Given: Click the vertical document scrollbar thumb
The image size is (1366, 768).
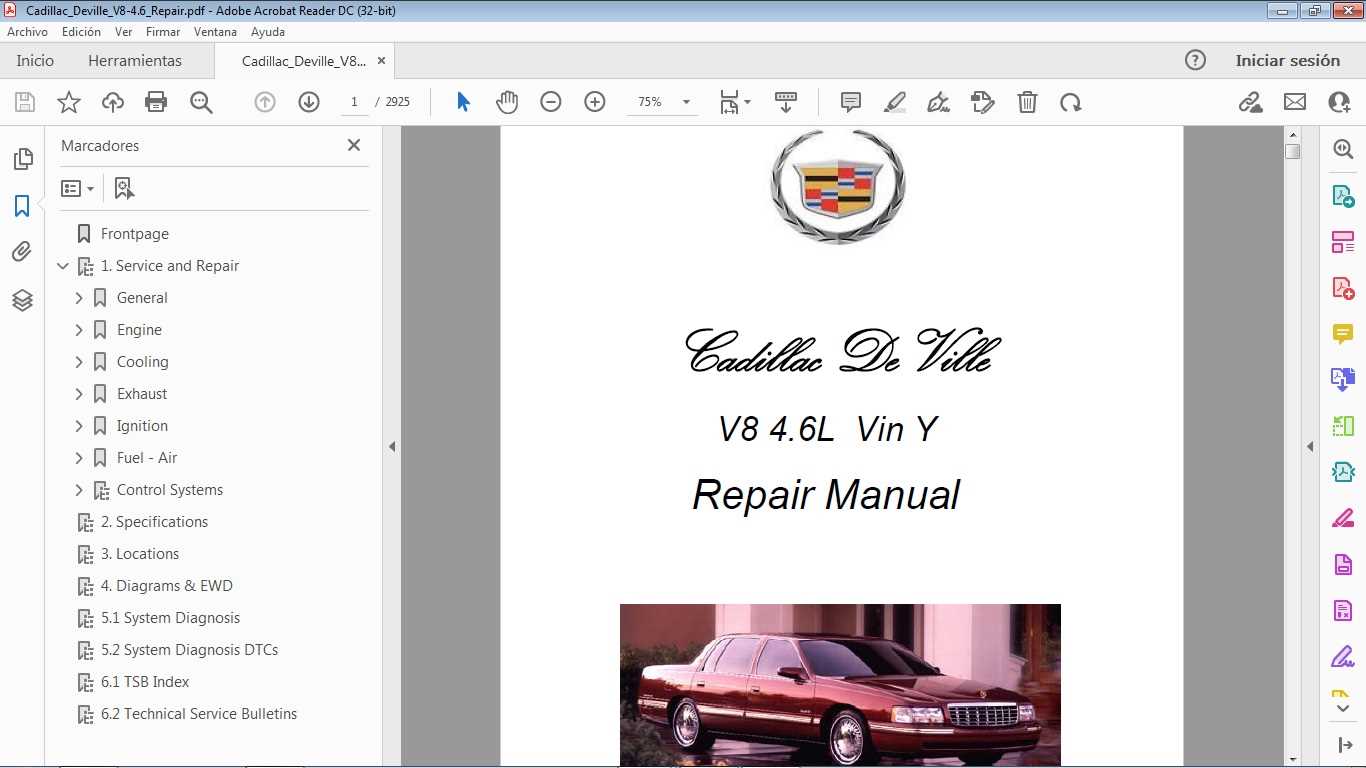Looking at the screenshot, I should 1293,151.
